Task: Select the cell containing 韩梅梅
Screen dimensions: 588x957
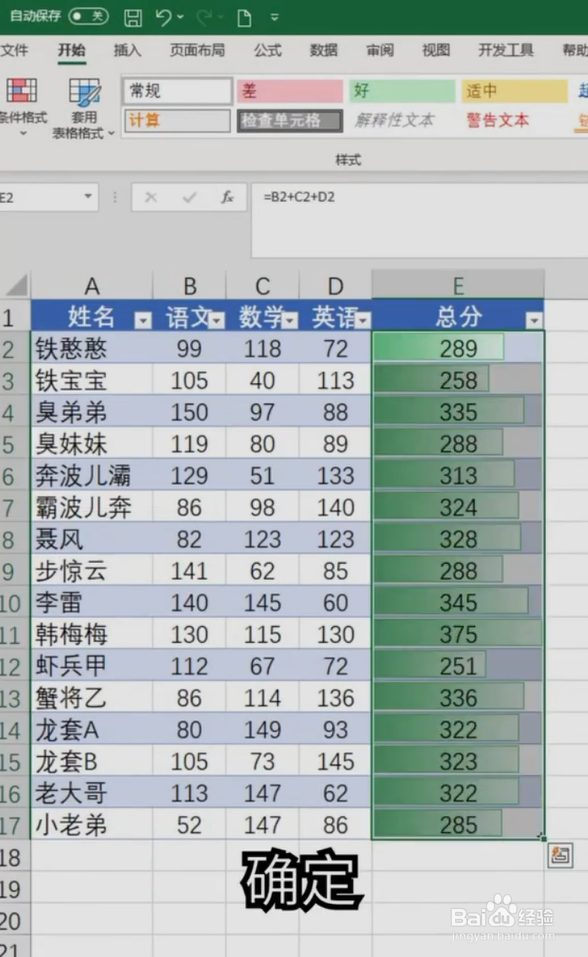Action: pyautogui.click(x=92, y=634)
